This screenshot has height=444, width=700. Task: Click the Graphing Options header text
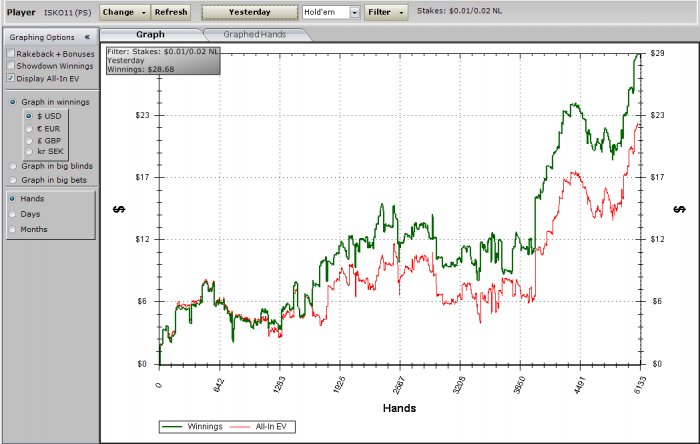coord(42,37)
